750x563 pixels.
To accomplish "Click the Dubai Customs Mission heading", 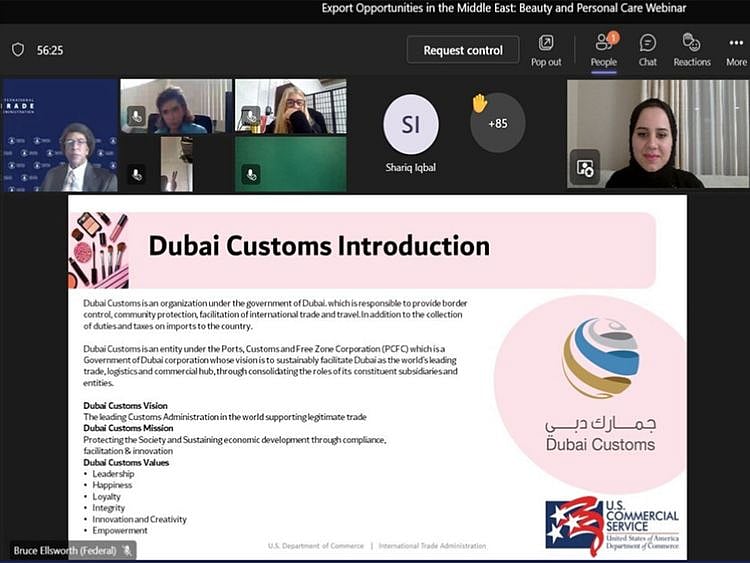I will [x=128, y=428].
